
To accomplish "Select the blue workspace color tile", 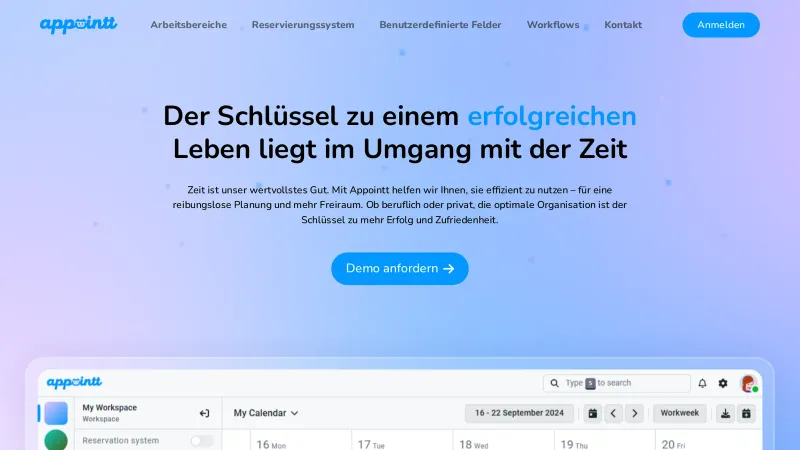I will [56, 413].
